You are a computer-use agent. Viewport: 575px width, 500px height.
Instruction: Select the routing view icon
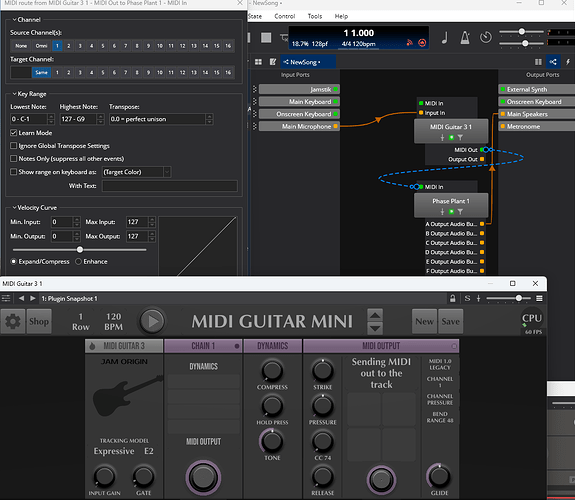point(553,62)
